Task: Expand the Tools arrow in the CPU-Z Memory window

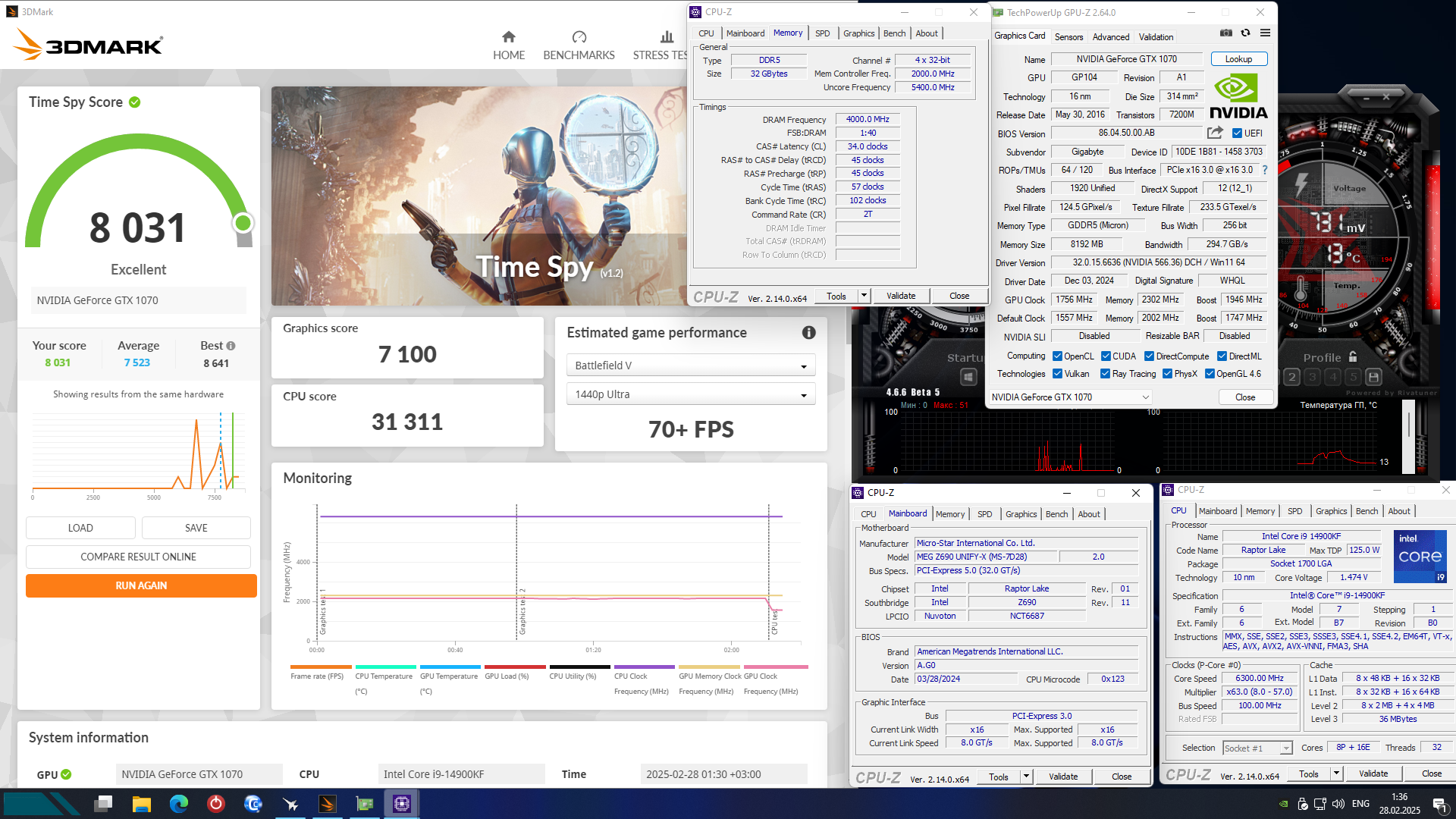Action: coord(864,296)
